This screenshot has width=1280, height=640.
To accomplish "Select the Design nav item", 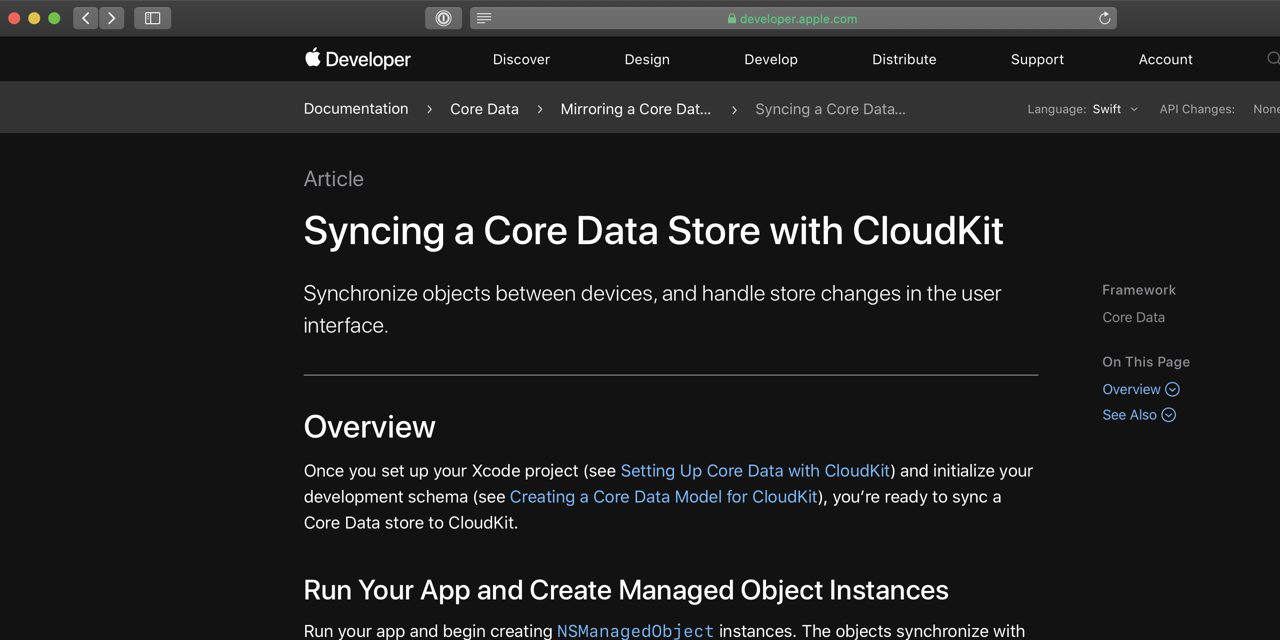I will coord(647,59).
